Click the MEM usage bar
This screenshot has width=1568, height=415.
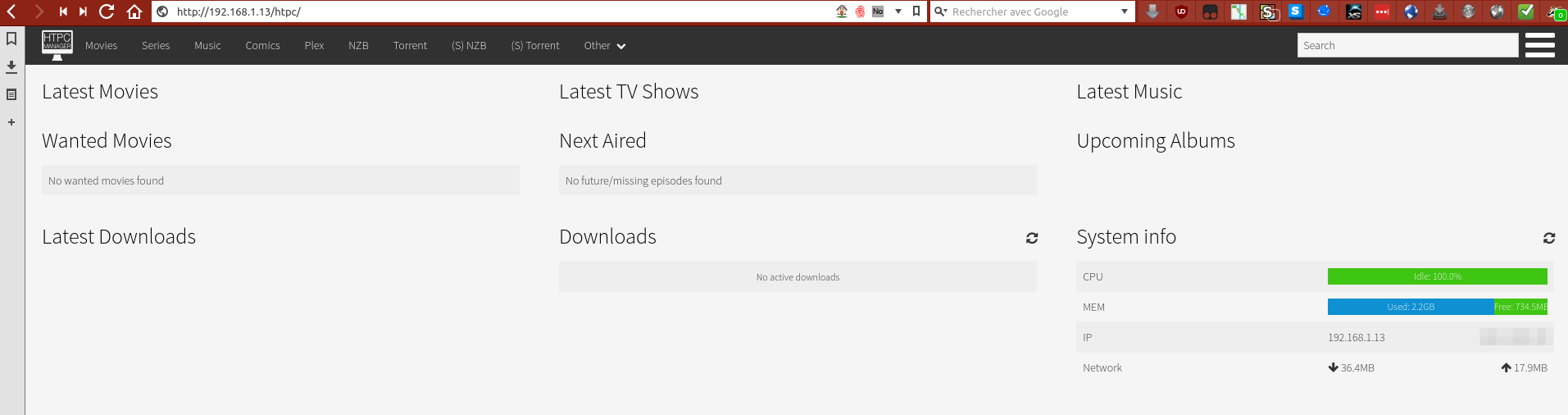(x=1438, y=307)
